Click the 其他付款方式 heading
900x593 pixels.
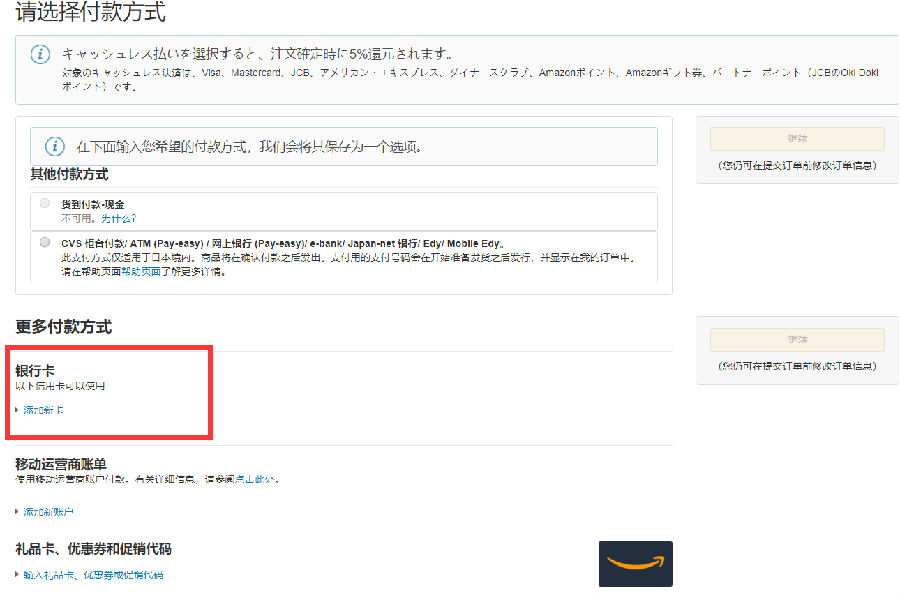tap(69, 174)
